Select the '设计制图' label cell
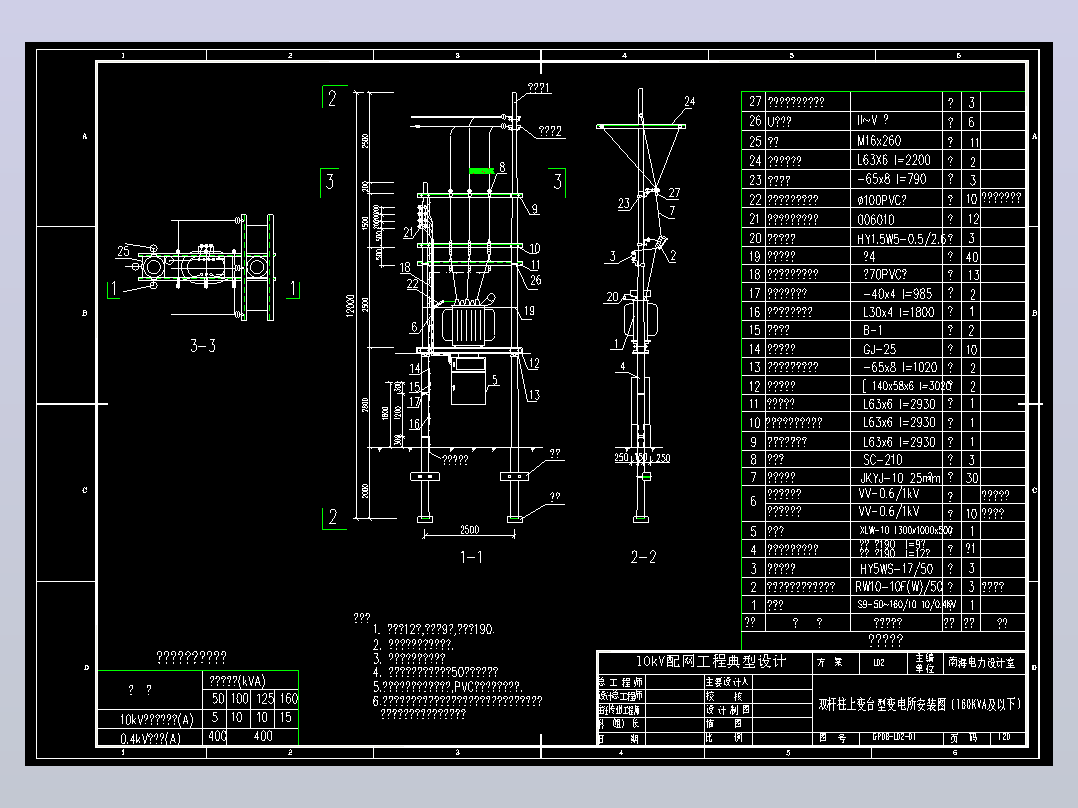The image size is (1078, 808). coord(727,710)
